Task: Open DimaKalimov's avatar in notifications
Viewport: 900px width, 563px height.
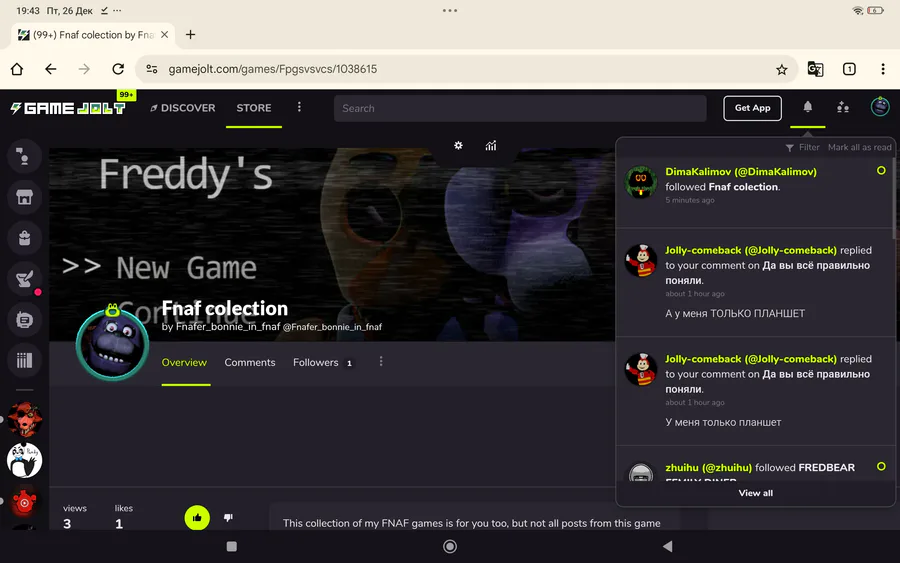Action: tap(641, 182)
